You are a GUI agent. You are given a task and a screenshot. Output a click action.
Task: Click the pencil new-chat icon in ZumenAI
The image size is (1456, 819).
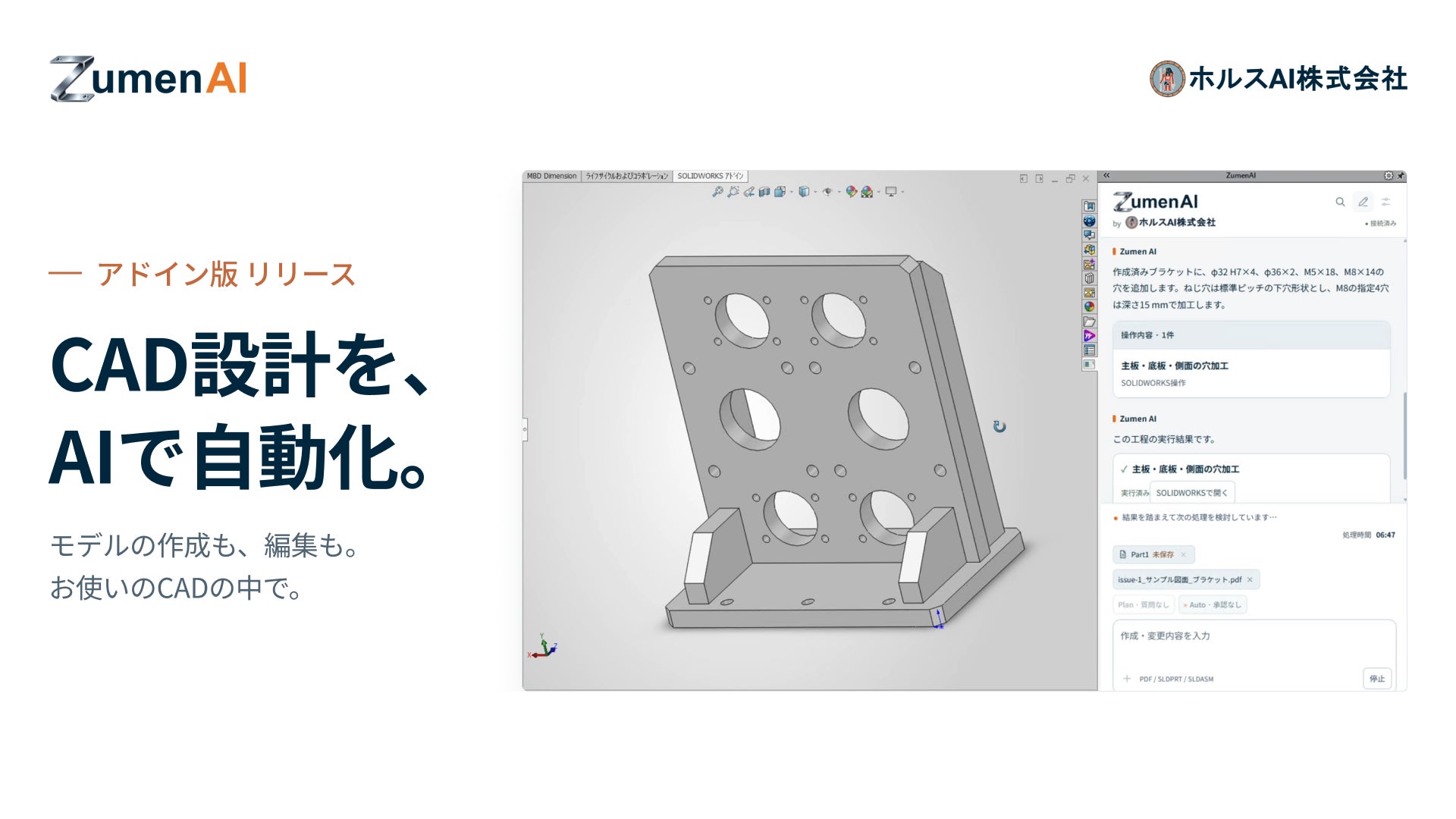[x=1363, y=202]
